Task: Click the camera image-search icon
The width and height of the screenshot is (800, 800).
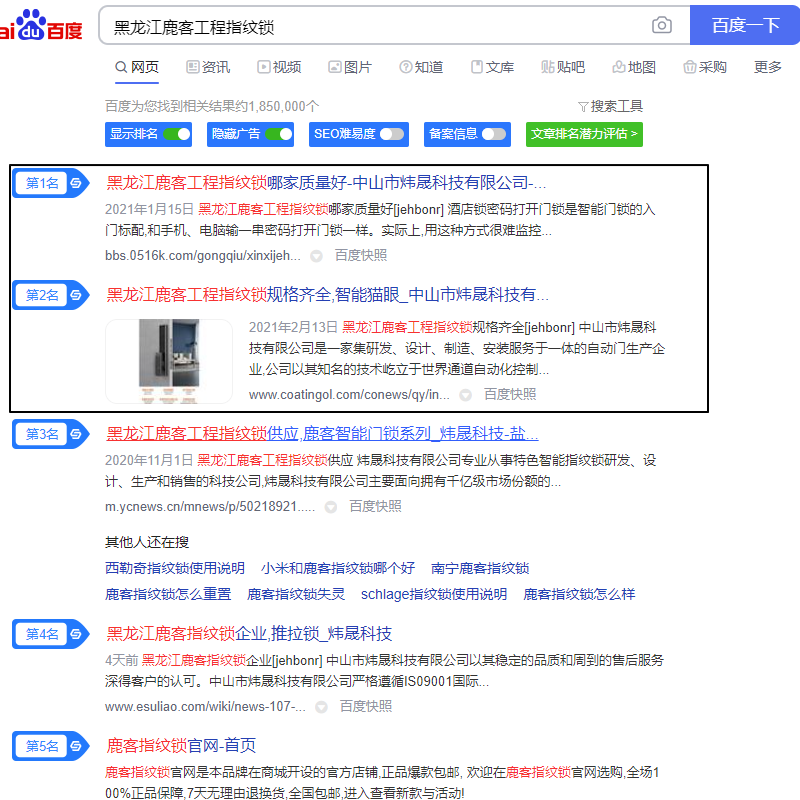Action: 662,25
